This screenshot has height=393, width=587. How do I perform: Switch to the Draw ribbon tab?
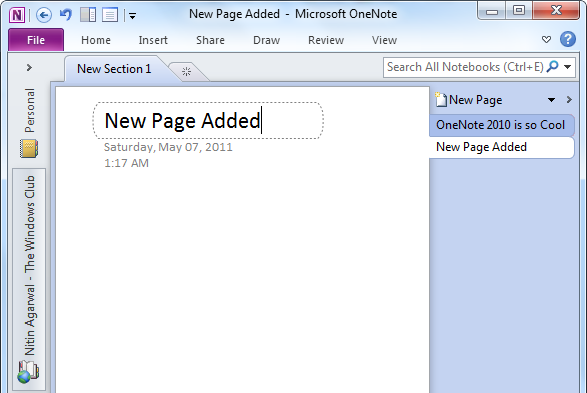(x=267, y=40)
